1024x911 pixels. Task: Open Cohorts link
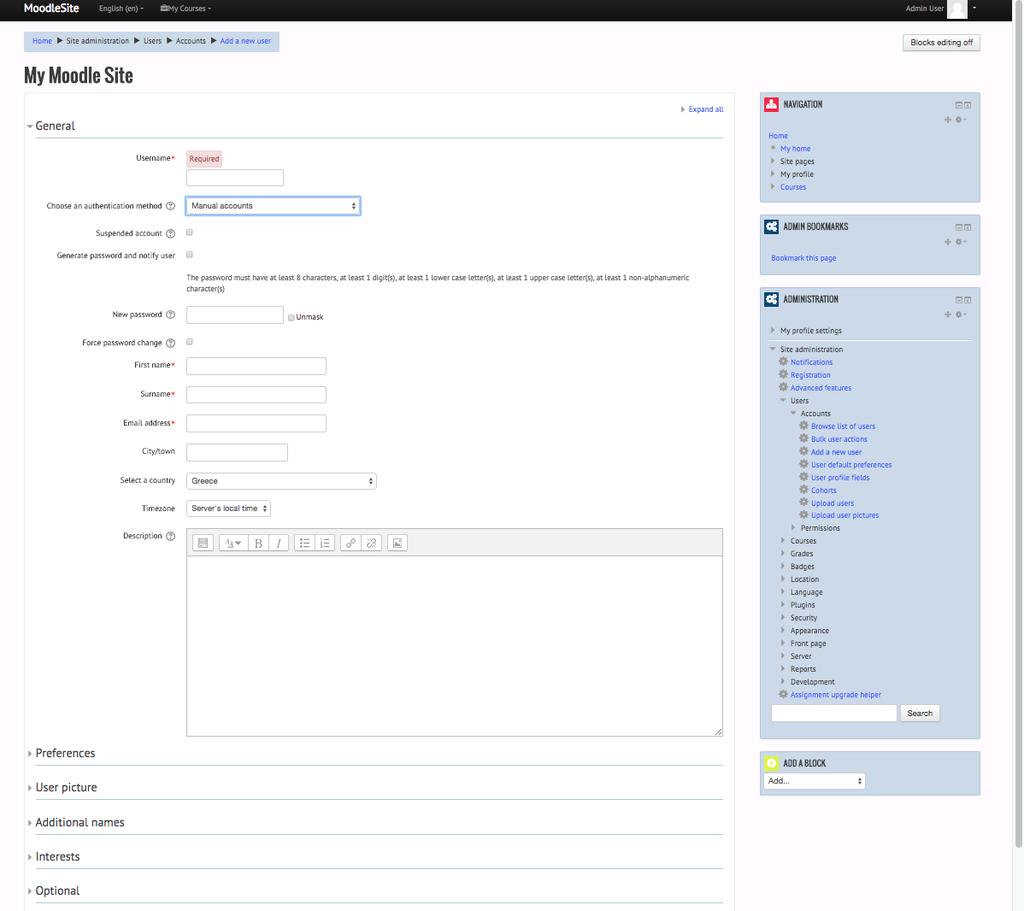tap(824, 490)
